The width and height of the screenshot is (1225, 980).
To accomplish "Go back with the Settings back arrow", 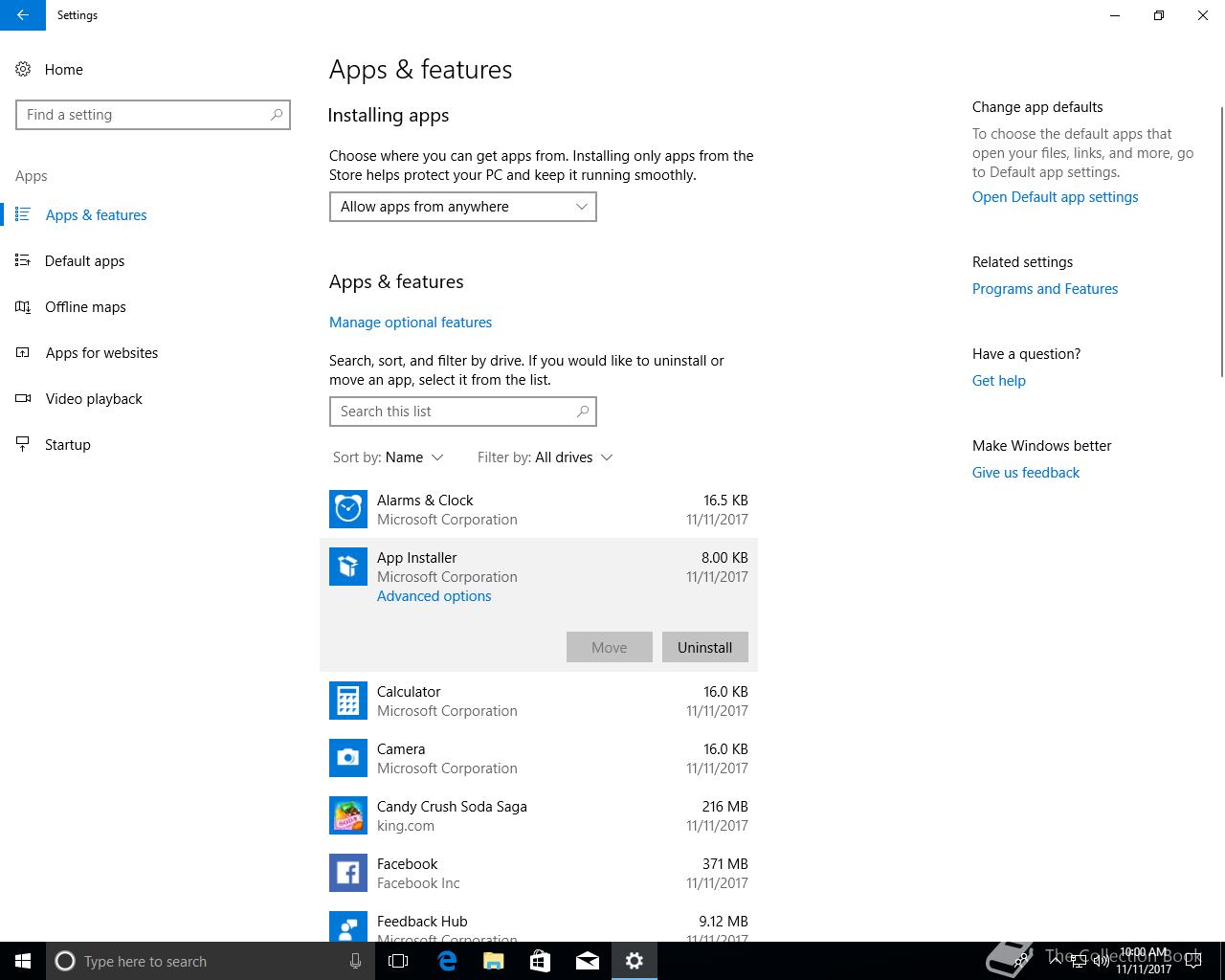I will click(23, 15).
